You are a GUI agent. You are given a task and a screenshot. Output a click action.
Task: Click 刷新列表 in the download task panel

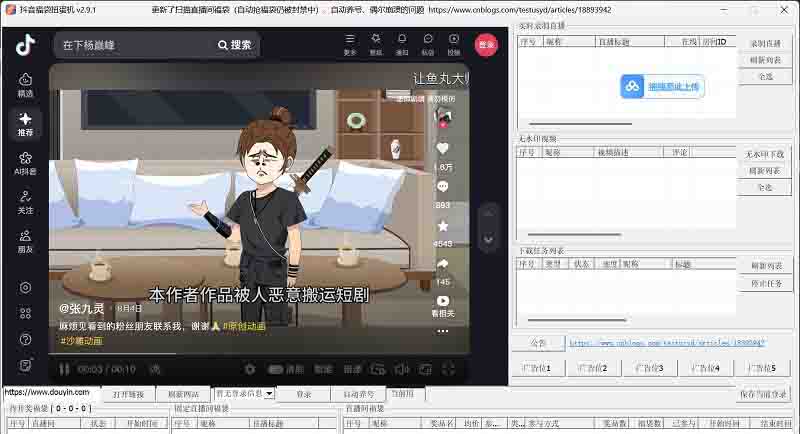[x=767, y=266]
